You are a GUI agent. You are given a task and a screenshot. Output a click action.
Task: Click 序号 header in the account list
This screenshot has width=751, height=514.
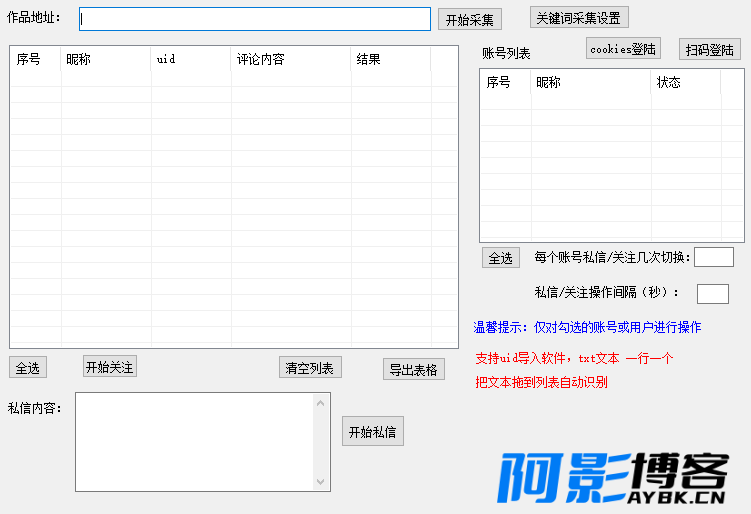click(x=506, y=82)
